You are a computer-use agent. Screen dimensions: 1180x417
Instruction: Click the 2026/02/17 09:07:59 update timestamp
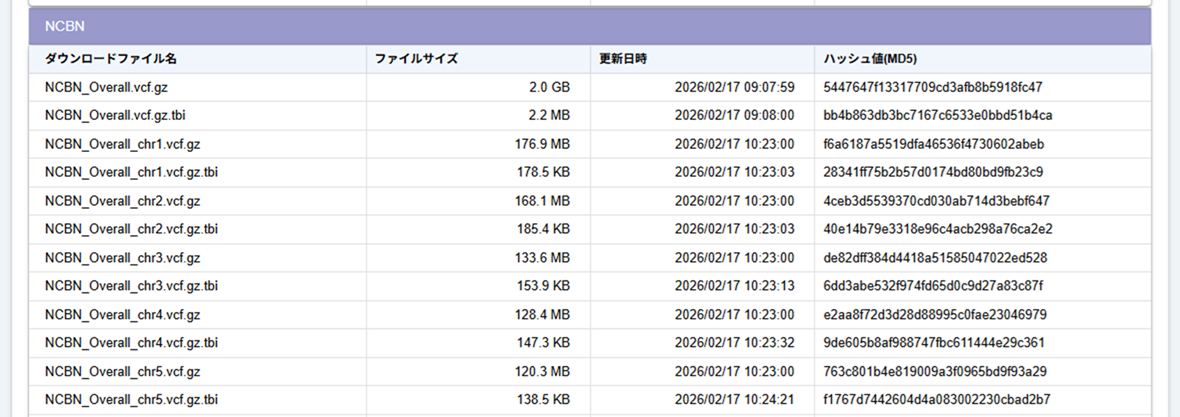(x=734, y=87)
